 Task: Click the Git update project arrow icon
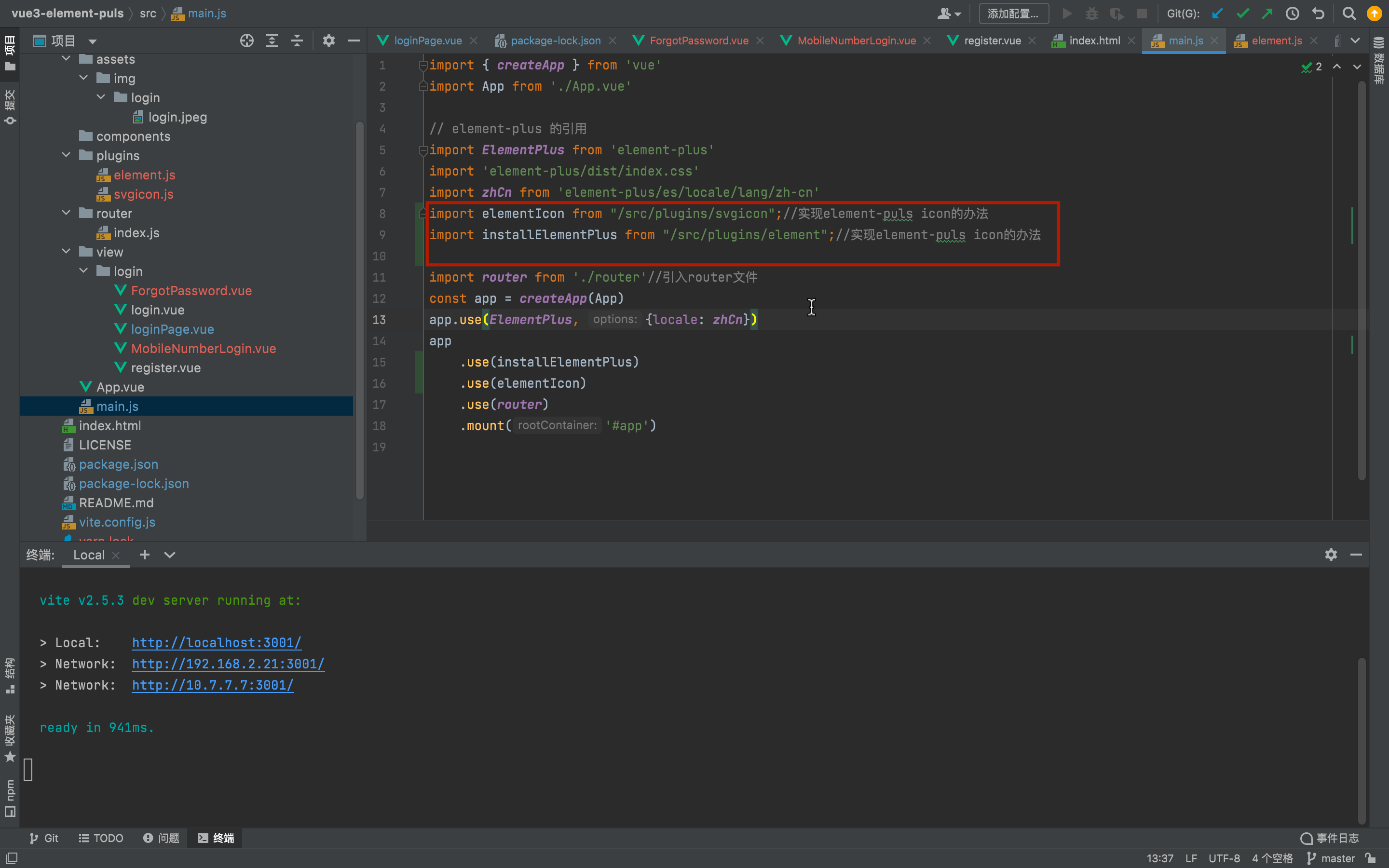[x=1217, y=13]
